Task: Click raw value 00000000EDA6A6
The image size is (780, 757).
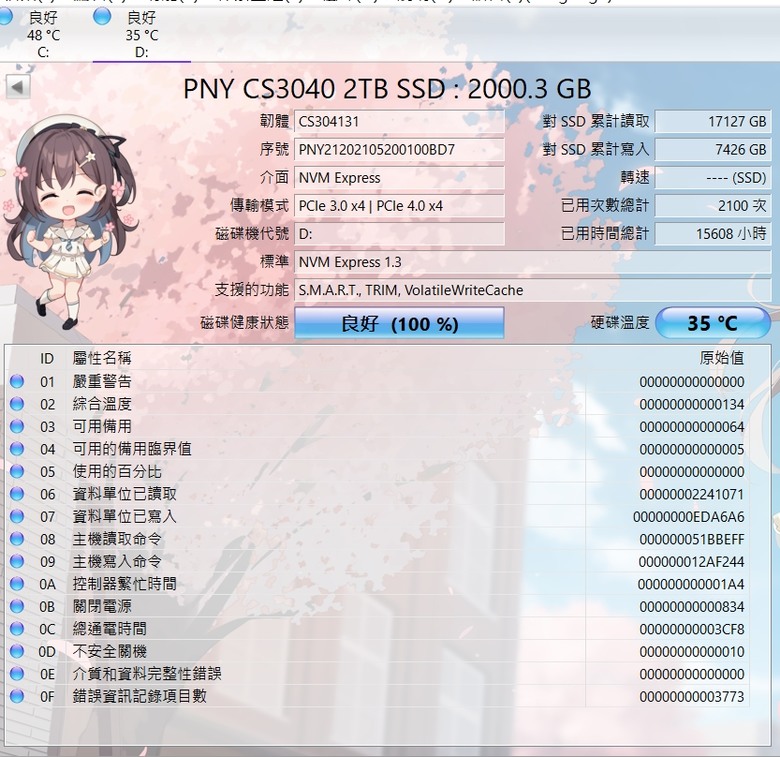Action: pos(689,517)
